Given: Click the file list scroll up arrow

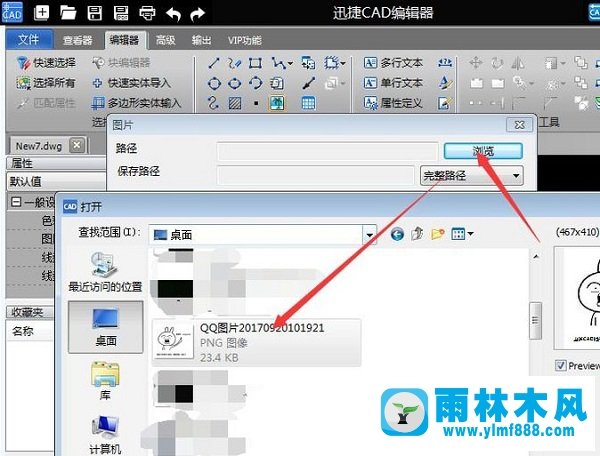Looking at the screenshot, I should coord(536,257).
